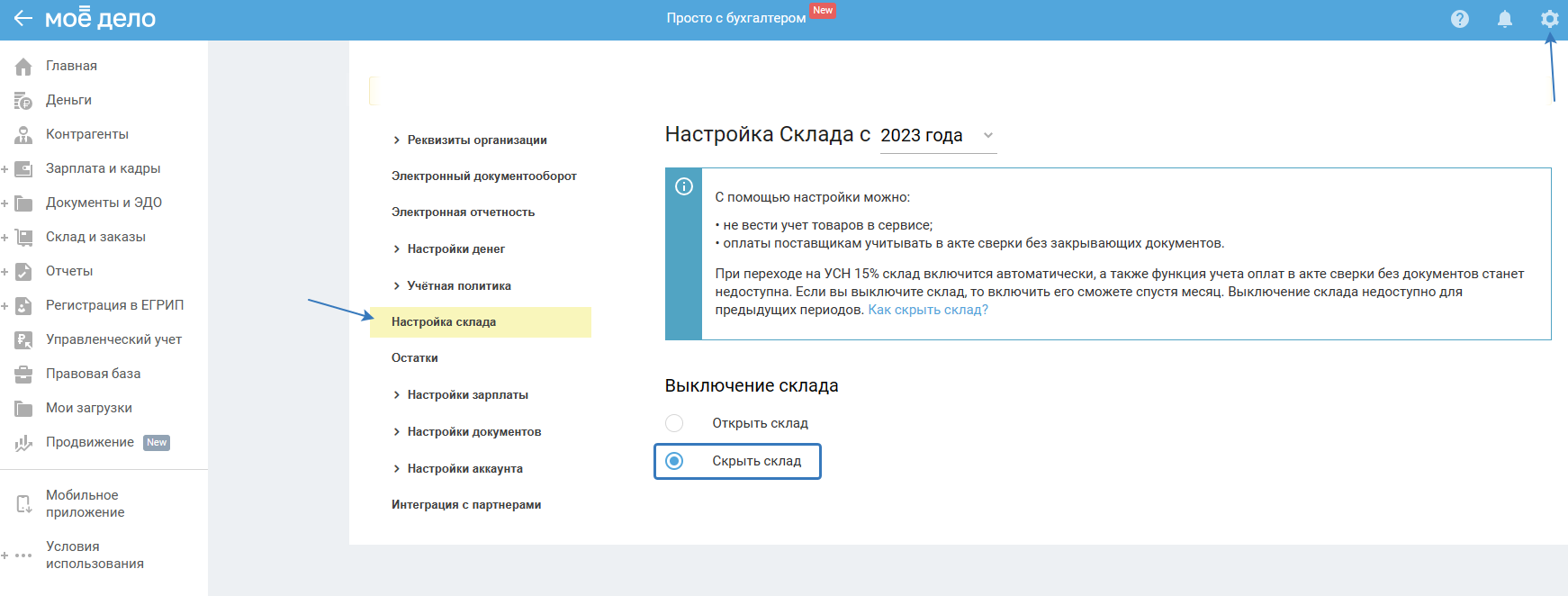Viewport: 1568px width, 596px height.
Task: Click the Правовая база briefcase icon
Action: point(23,374)
